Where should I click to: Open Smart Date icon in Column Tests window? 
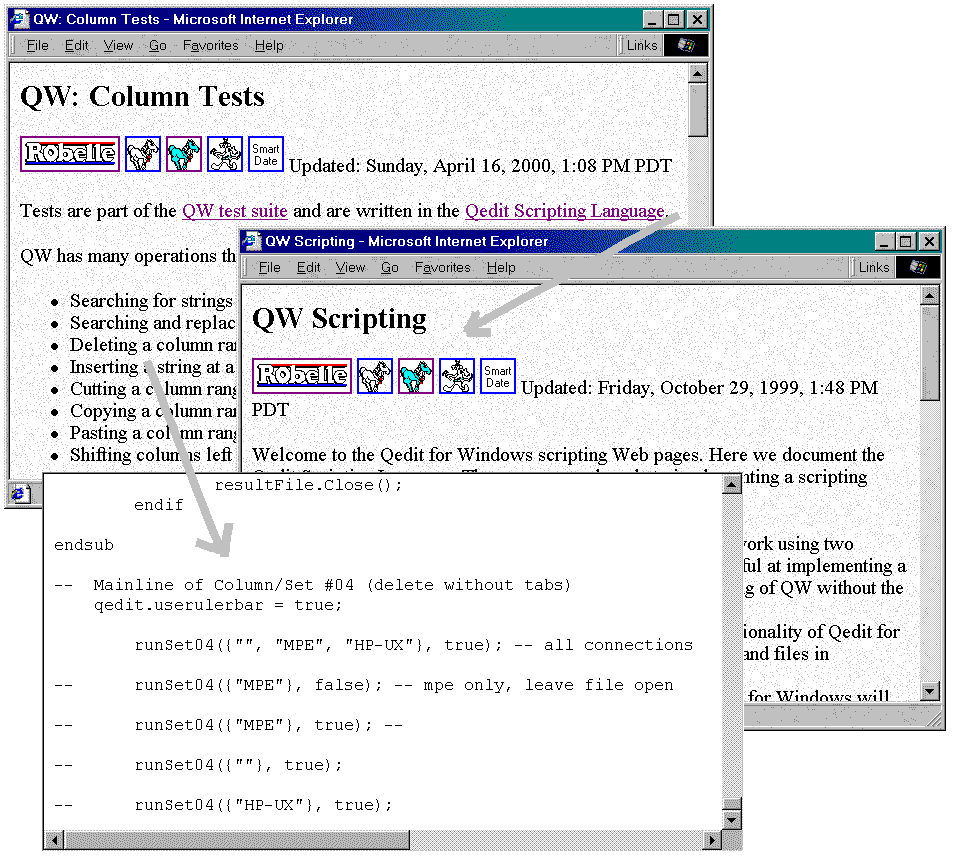266,153
